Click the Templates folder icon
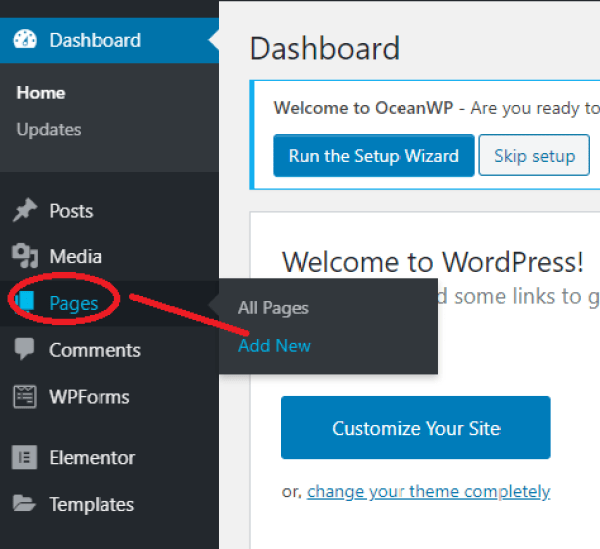The width and height of the screenshot is (600, 549). (x=24, y=503)
